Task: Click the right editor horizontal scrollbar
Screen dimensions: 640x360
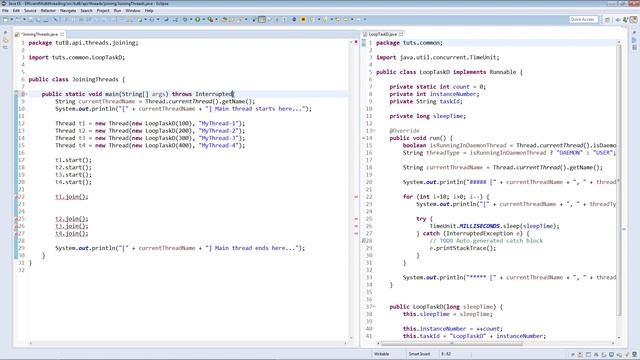Action: pos(452,343)
